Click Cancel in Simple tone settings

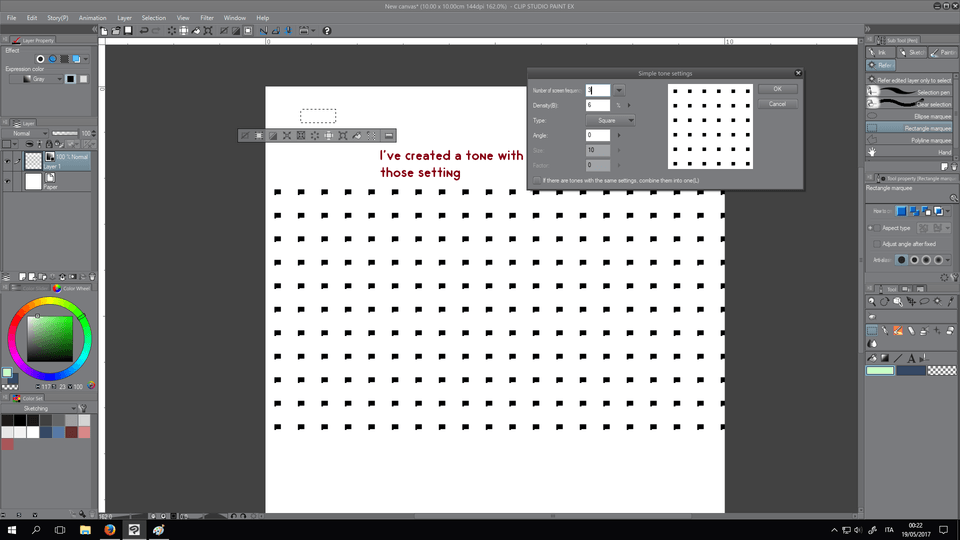pyautogui.click(x=778, y=104)
